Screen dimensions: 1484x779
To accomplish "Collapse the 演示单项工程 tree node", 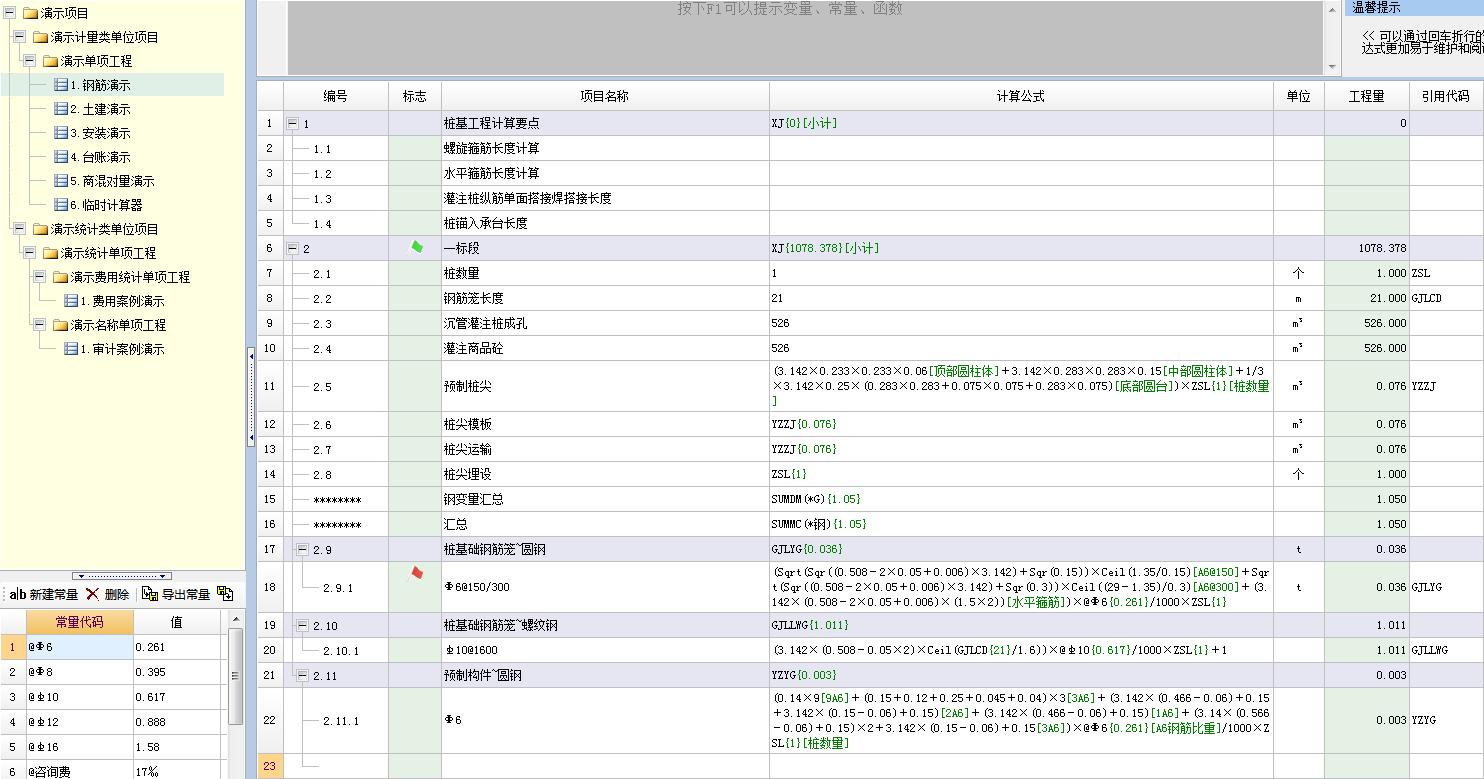I will [x=29, y=61].
